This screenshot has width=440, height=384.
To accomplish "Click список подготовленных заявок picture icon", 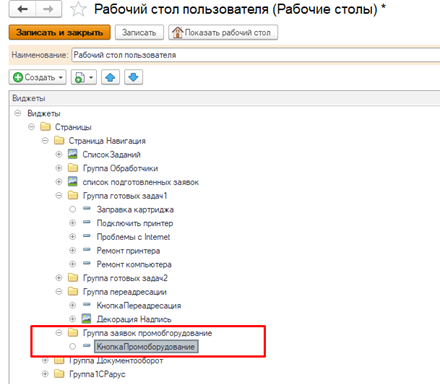I will [73, 181].
